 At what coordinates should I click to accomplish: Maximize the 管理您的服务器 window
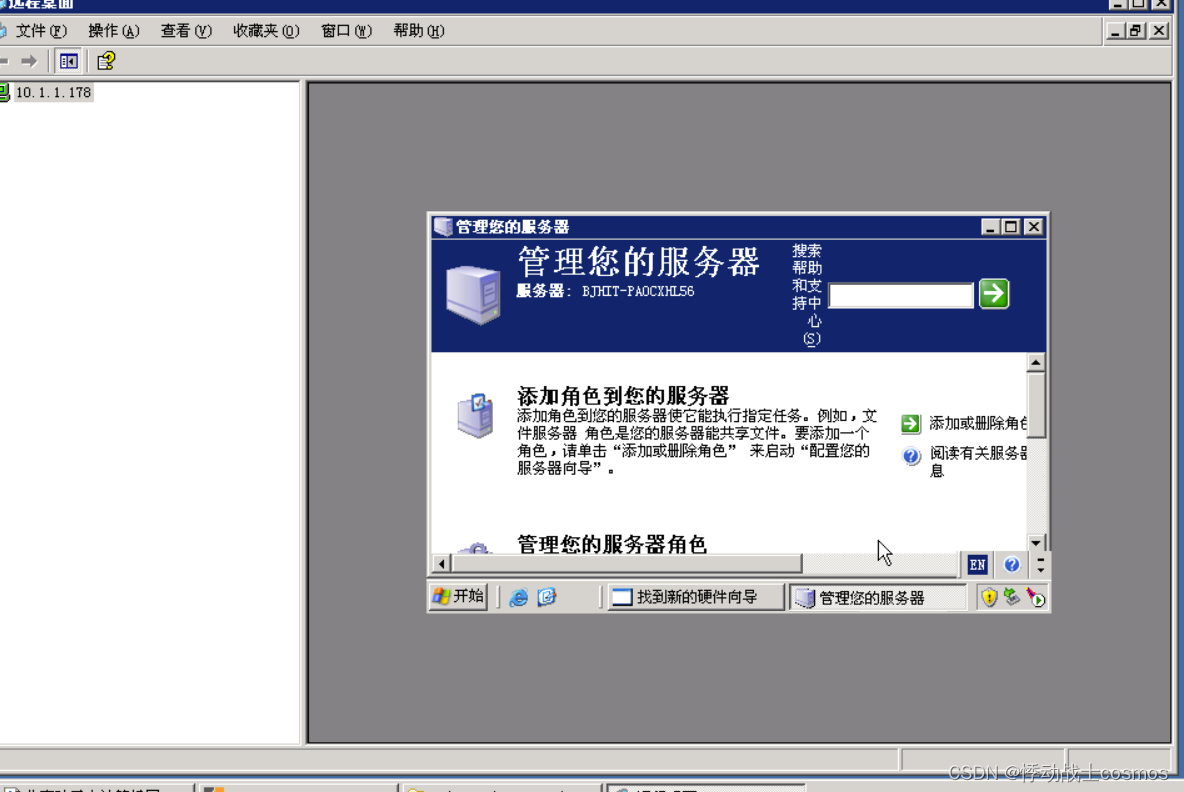point(1011,227)
